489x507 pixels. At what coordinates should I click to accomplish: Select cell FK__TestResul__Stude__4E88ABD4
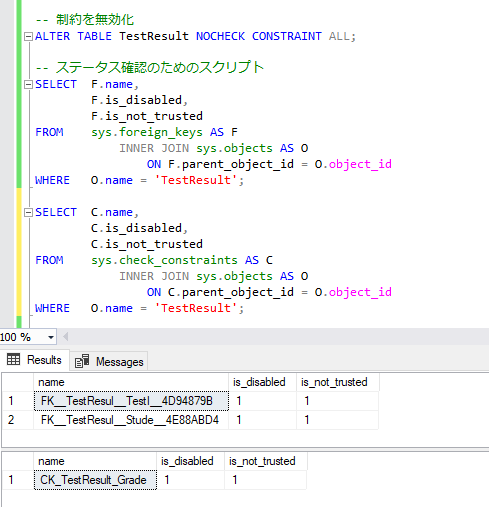131,420
